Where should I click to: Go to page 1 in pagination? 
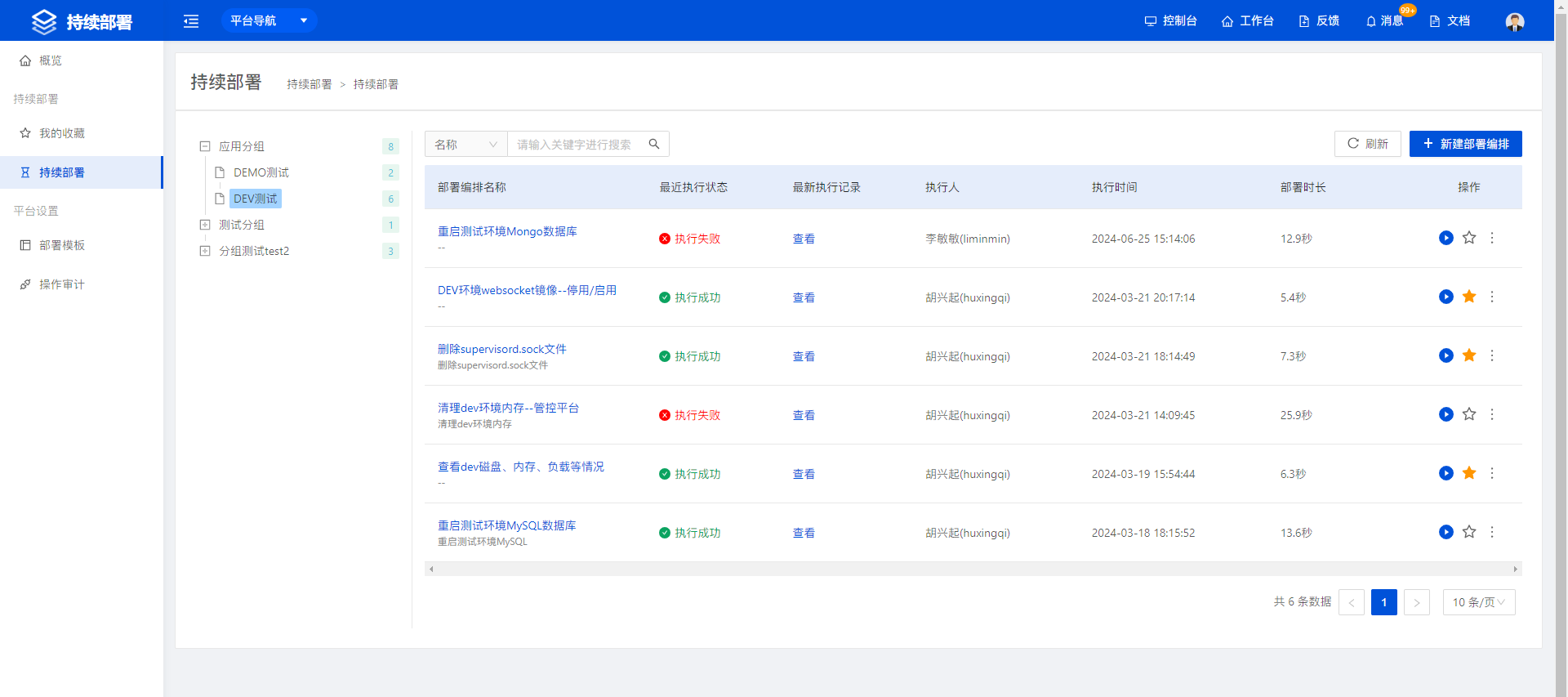click(x=1384, y=602)
